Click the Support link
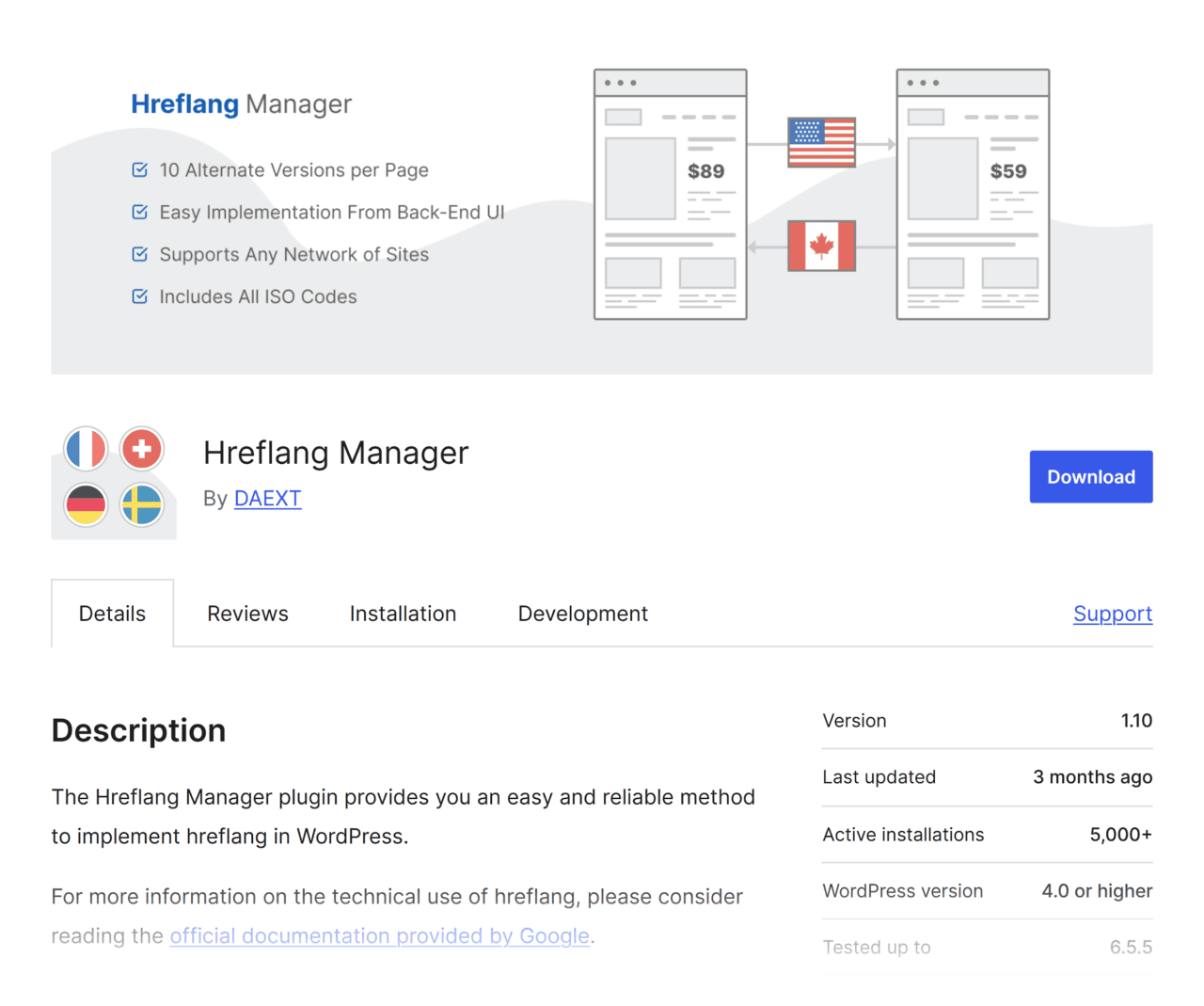Screen dimensions: 1204x1006 (x=1113, y=613)
